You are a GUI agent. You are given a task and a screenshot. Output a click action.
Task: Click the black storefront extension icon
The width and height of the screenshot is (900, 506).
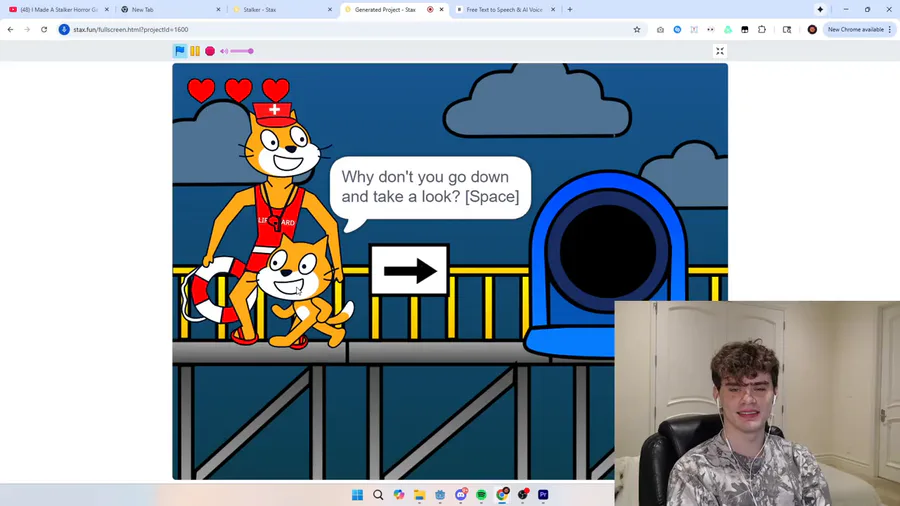[744, 29]
